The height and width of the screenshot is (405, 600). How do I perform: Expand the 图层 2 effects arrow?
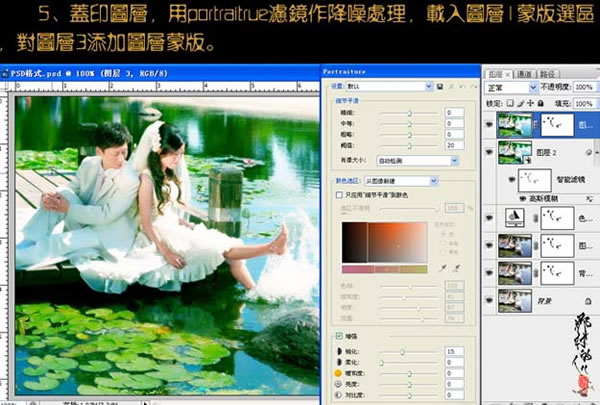click(x=596, y=152)
